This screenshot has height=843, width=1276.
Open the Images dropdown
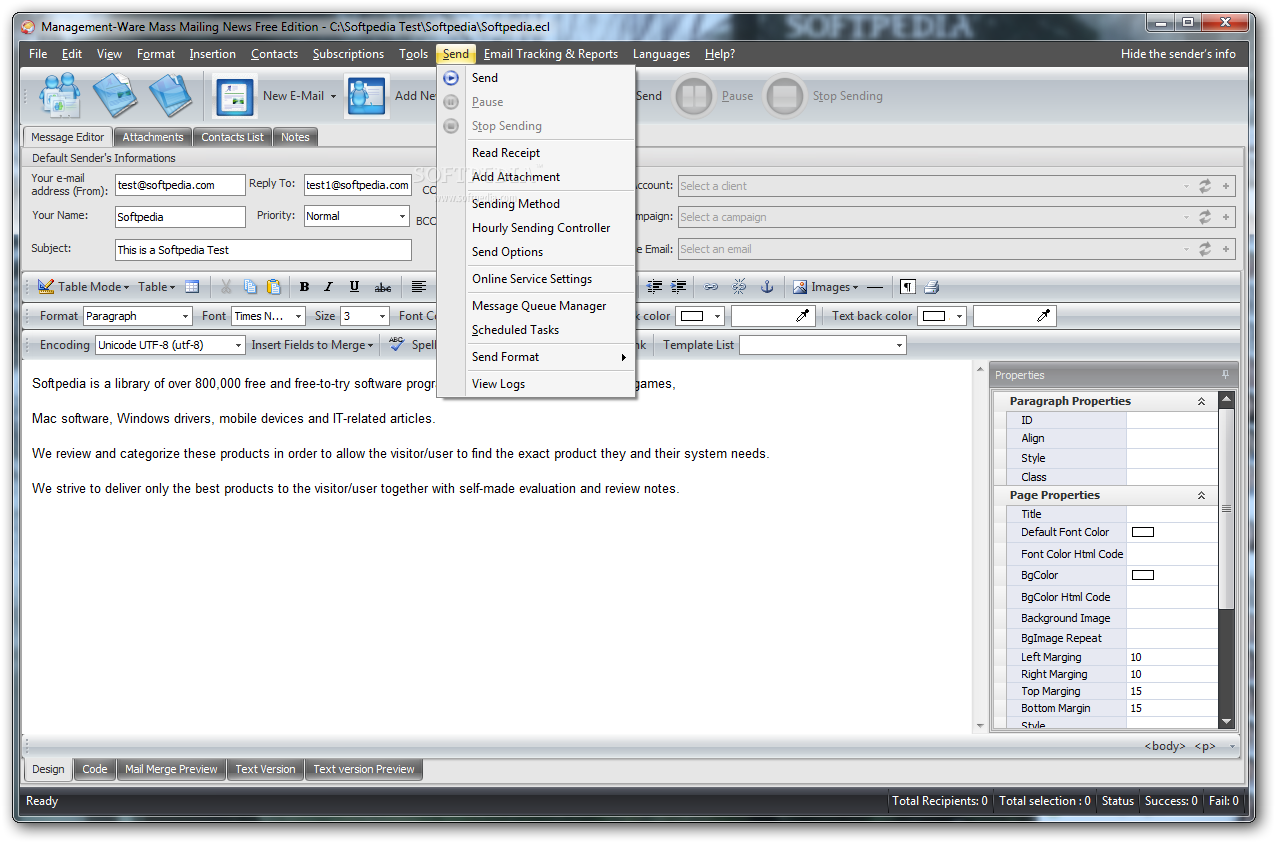(825, 287)
